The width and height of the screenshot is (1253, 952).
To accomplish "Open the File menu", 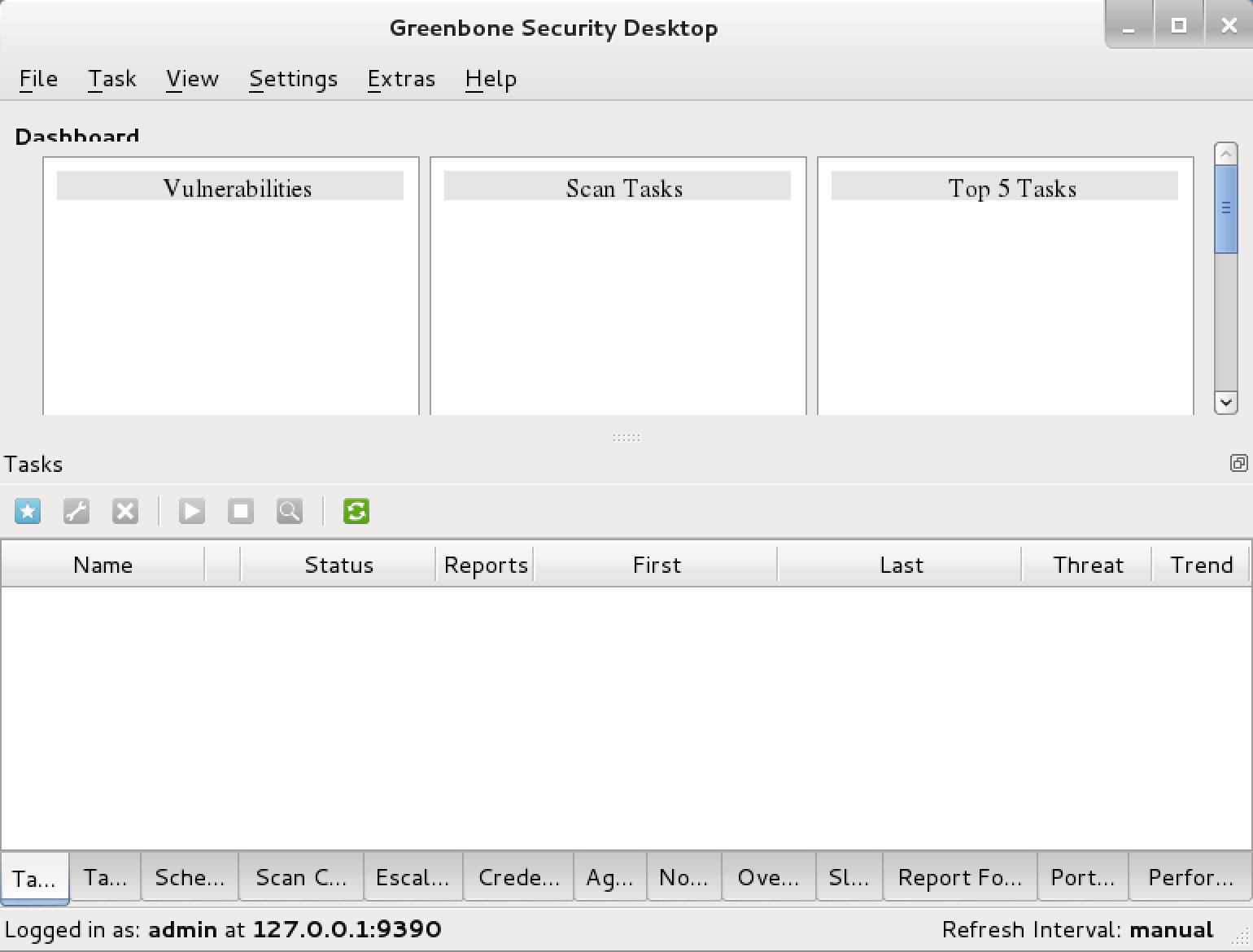I will point(38,79).
